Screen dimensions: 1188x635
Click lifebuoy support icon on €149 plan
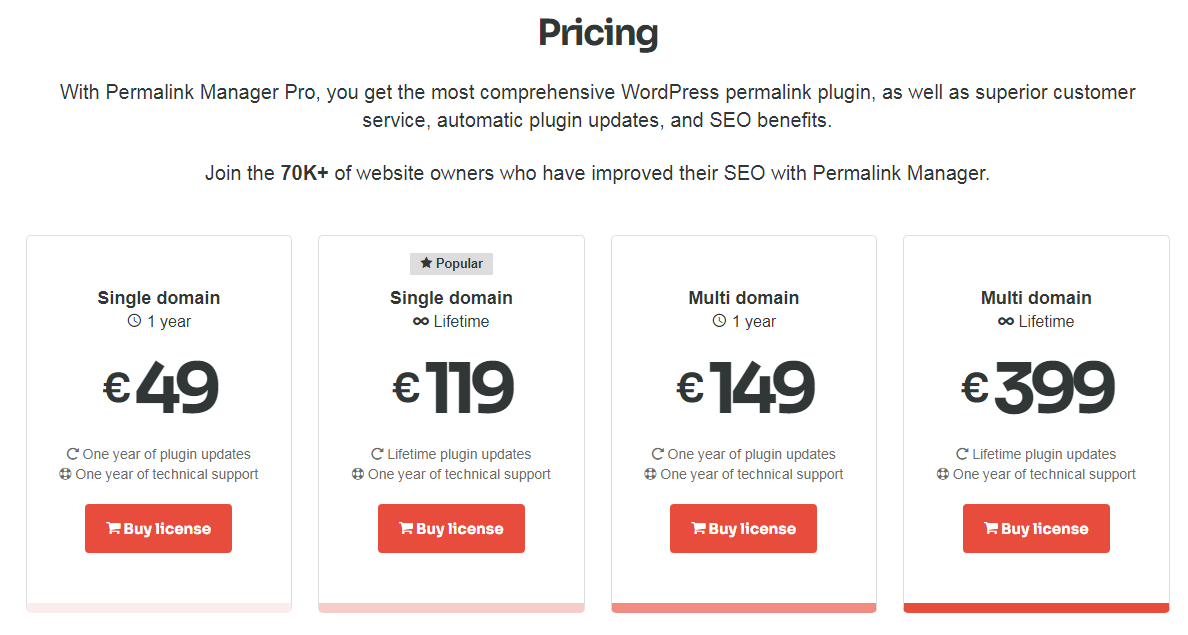click(650, 475)
